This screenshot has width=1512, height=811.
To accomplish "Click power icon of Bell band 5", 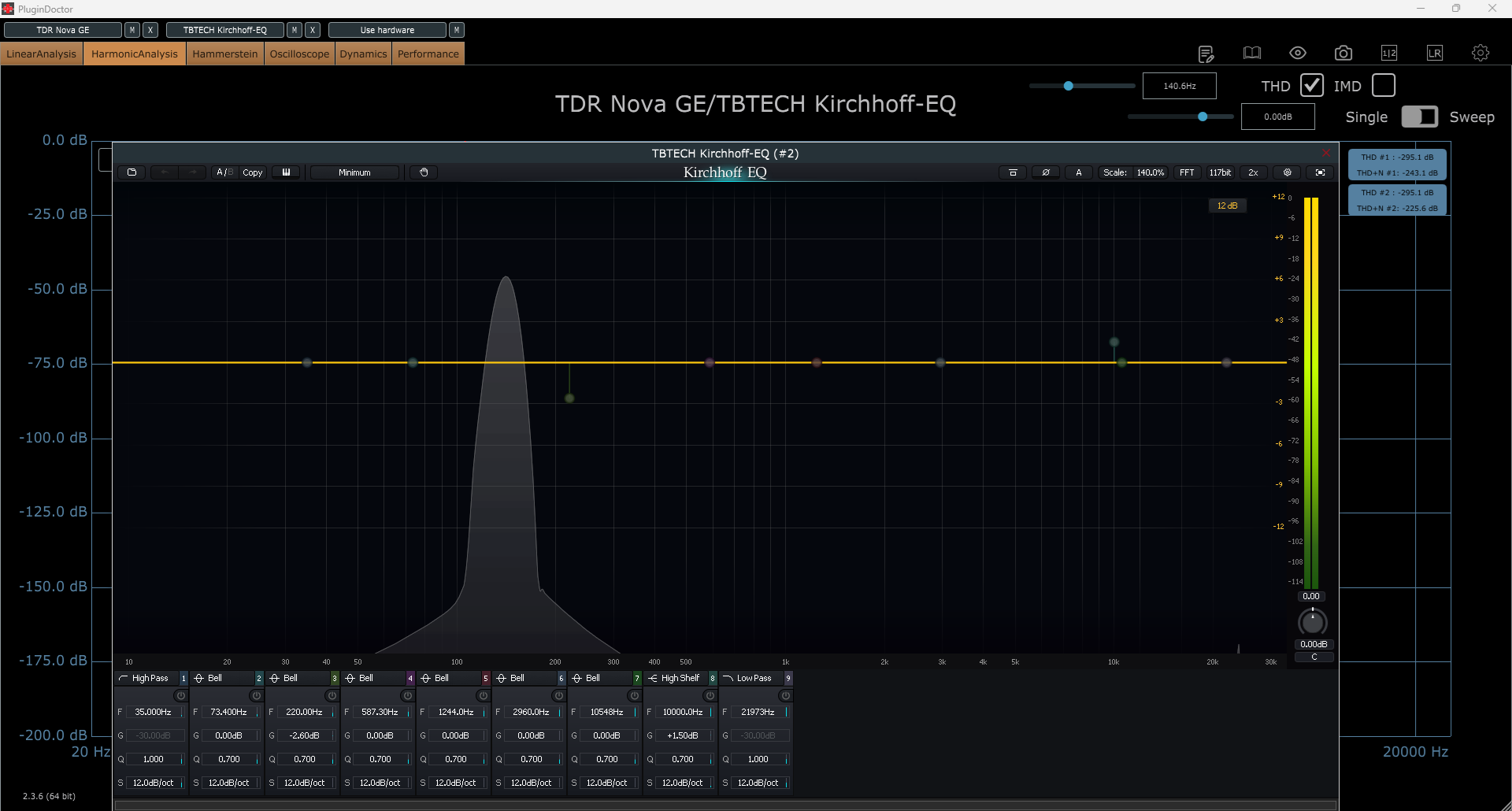I will point(483,696).
